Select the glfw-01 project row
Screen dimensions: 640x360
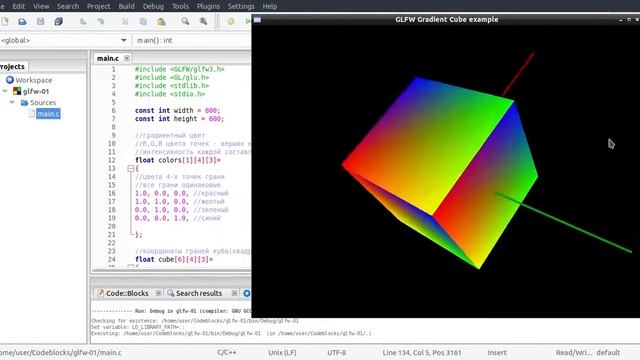tap(36, 91)
